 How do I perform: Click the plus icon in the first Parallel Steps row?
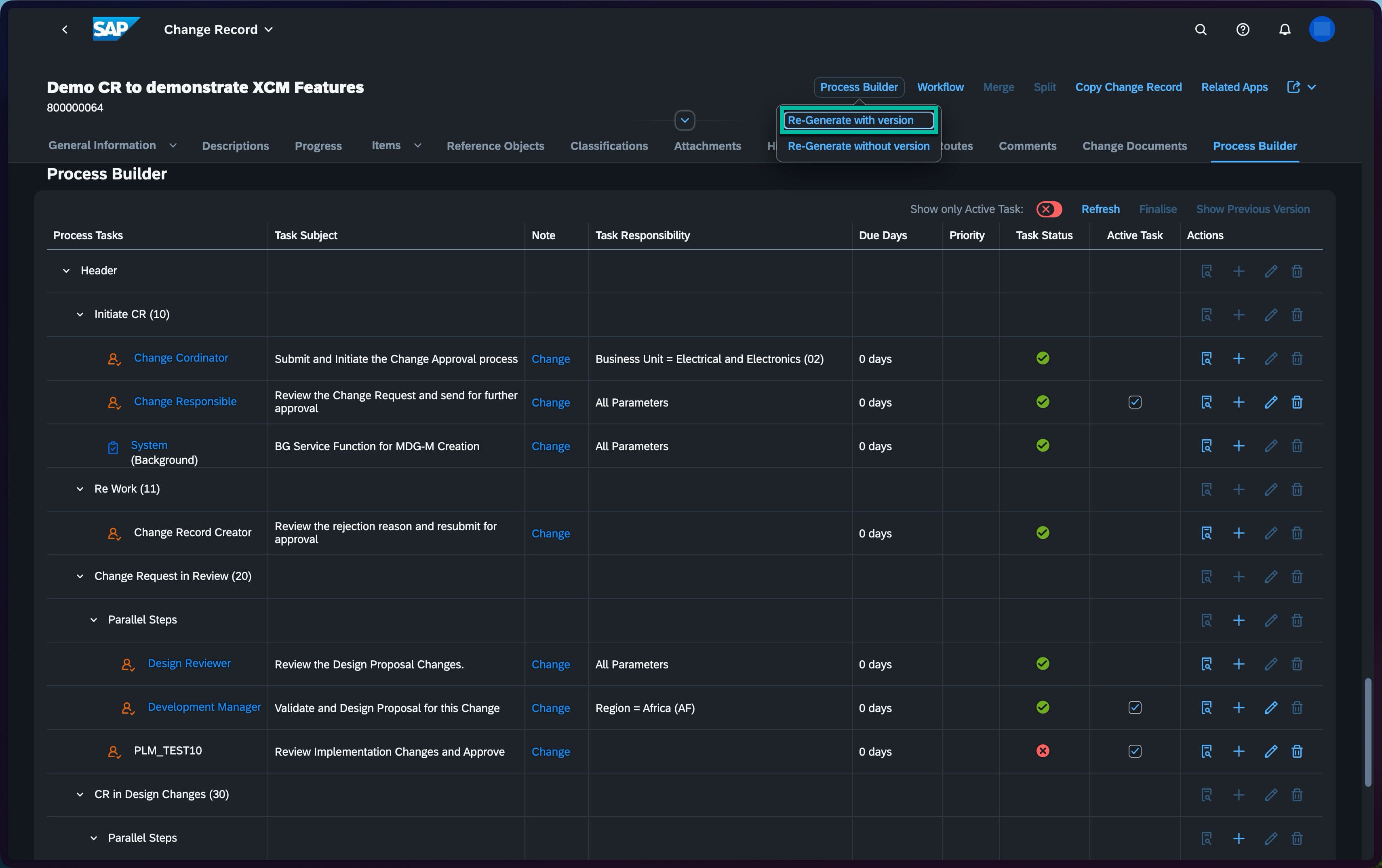coord(1239,620)
